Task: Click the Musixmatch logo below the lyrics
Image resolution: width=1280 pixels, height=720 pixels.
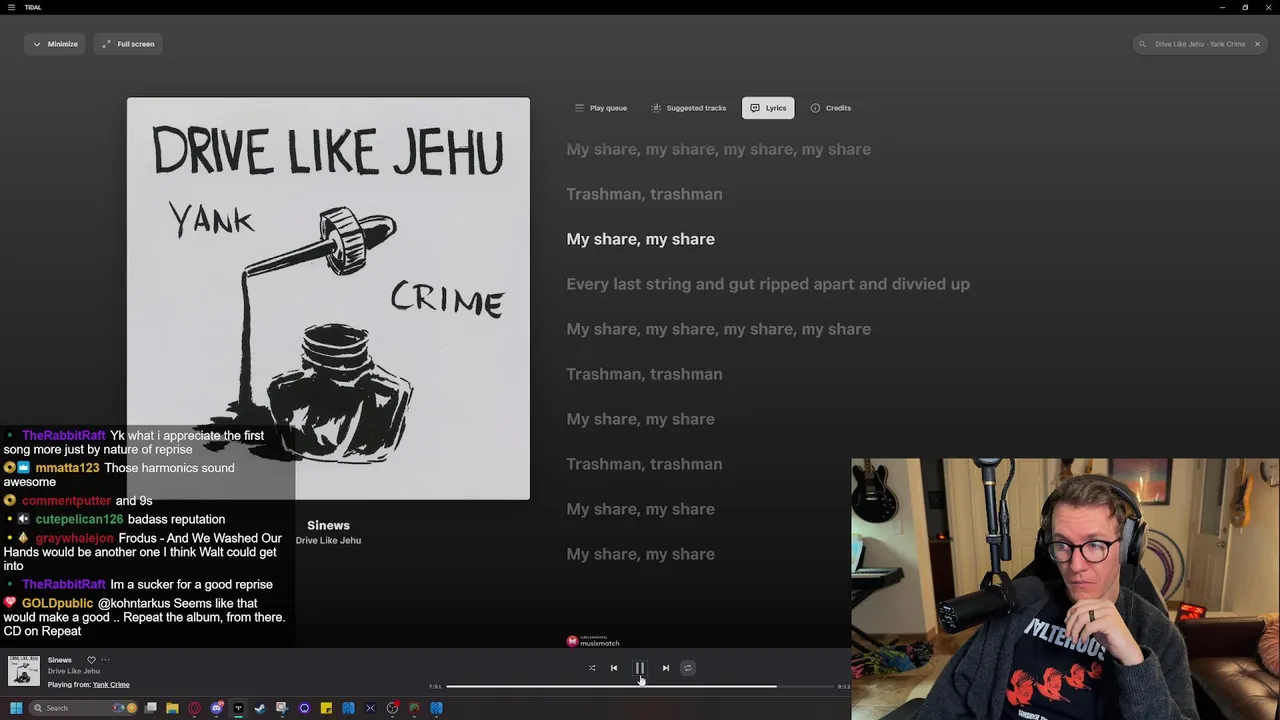Action: [593, 641]
